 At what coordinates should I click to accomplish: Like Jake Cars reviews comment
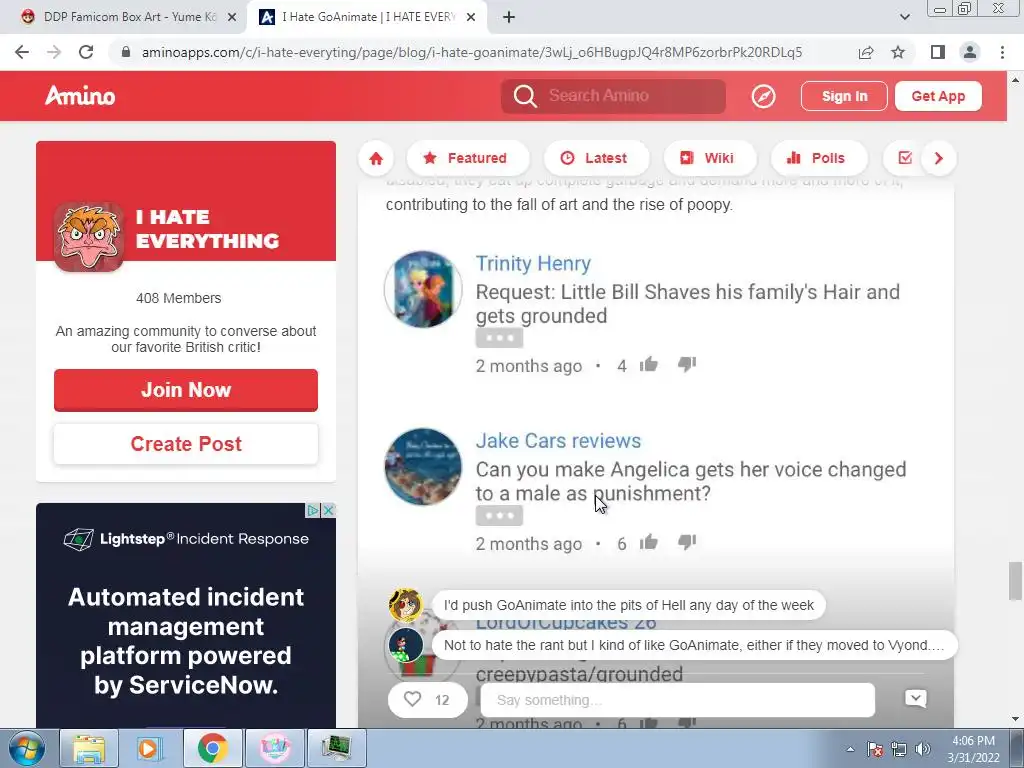pos(648,542)
